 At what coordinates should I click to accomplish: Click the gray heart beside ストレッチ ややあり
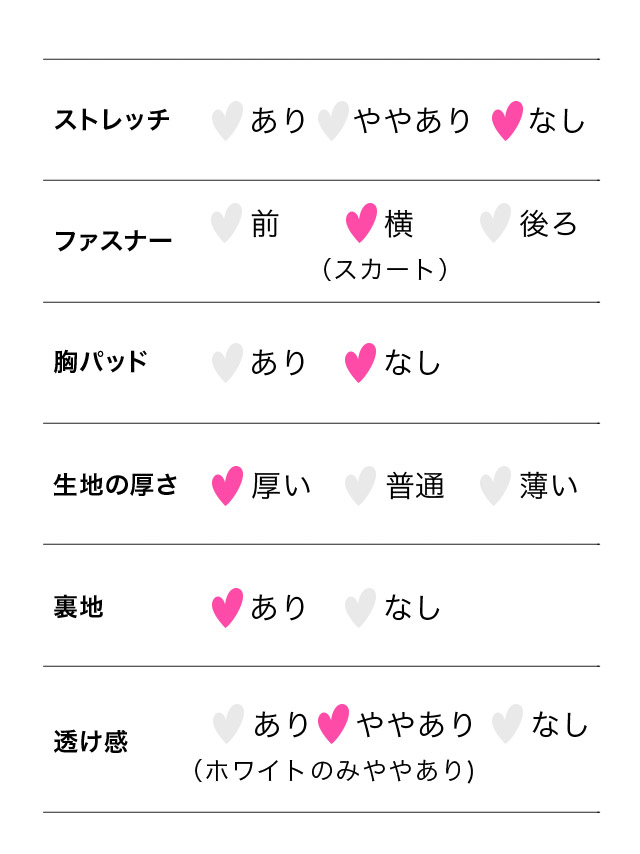pyautogui.click(x=332, y=121)
